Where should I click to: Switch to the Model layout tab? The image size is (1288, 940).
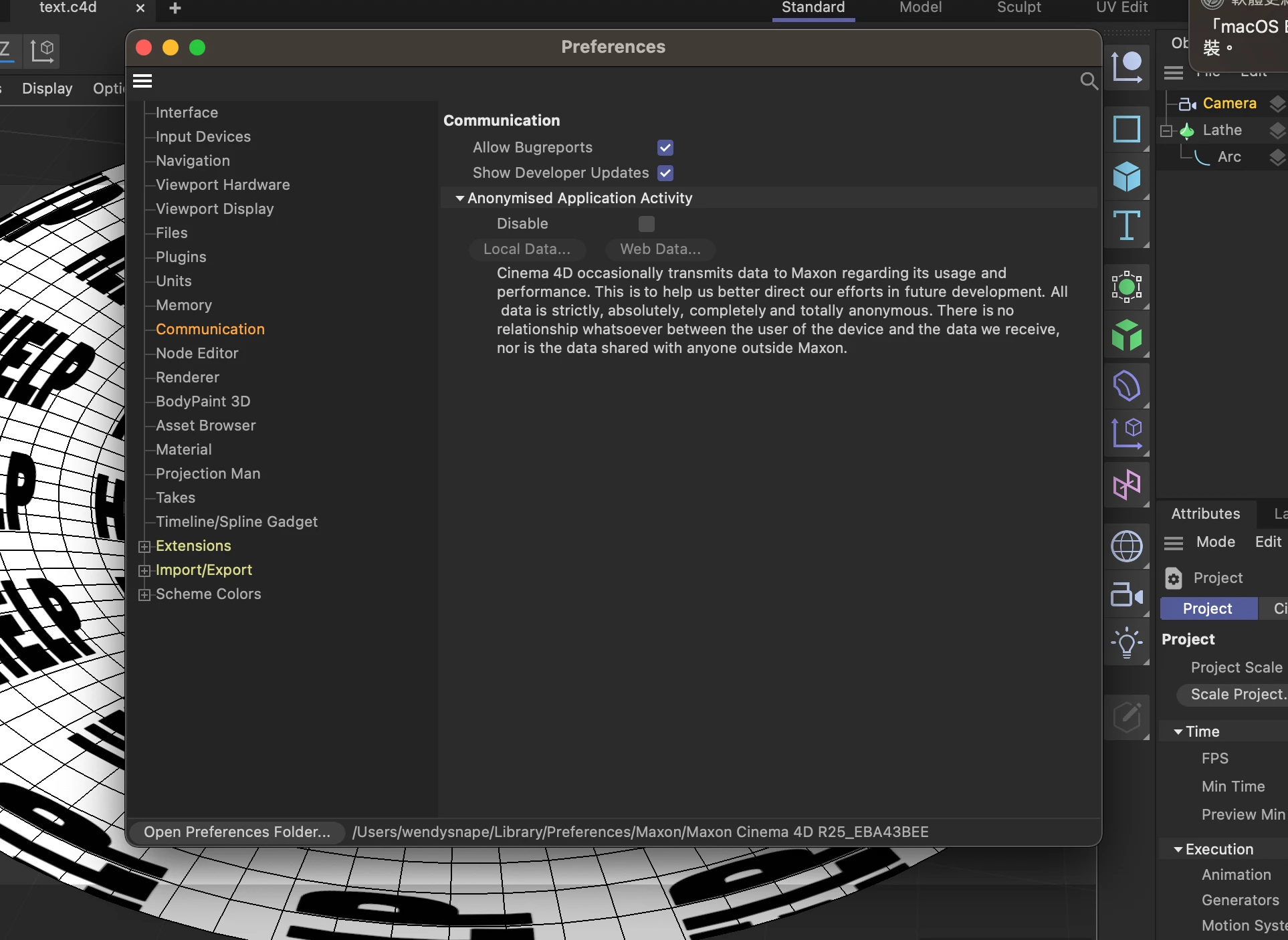click(920, 8)
